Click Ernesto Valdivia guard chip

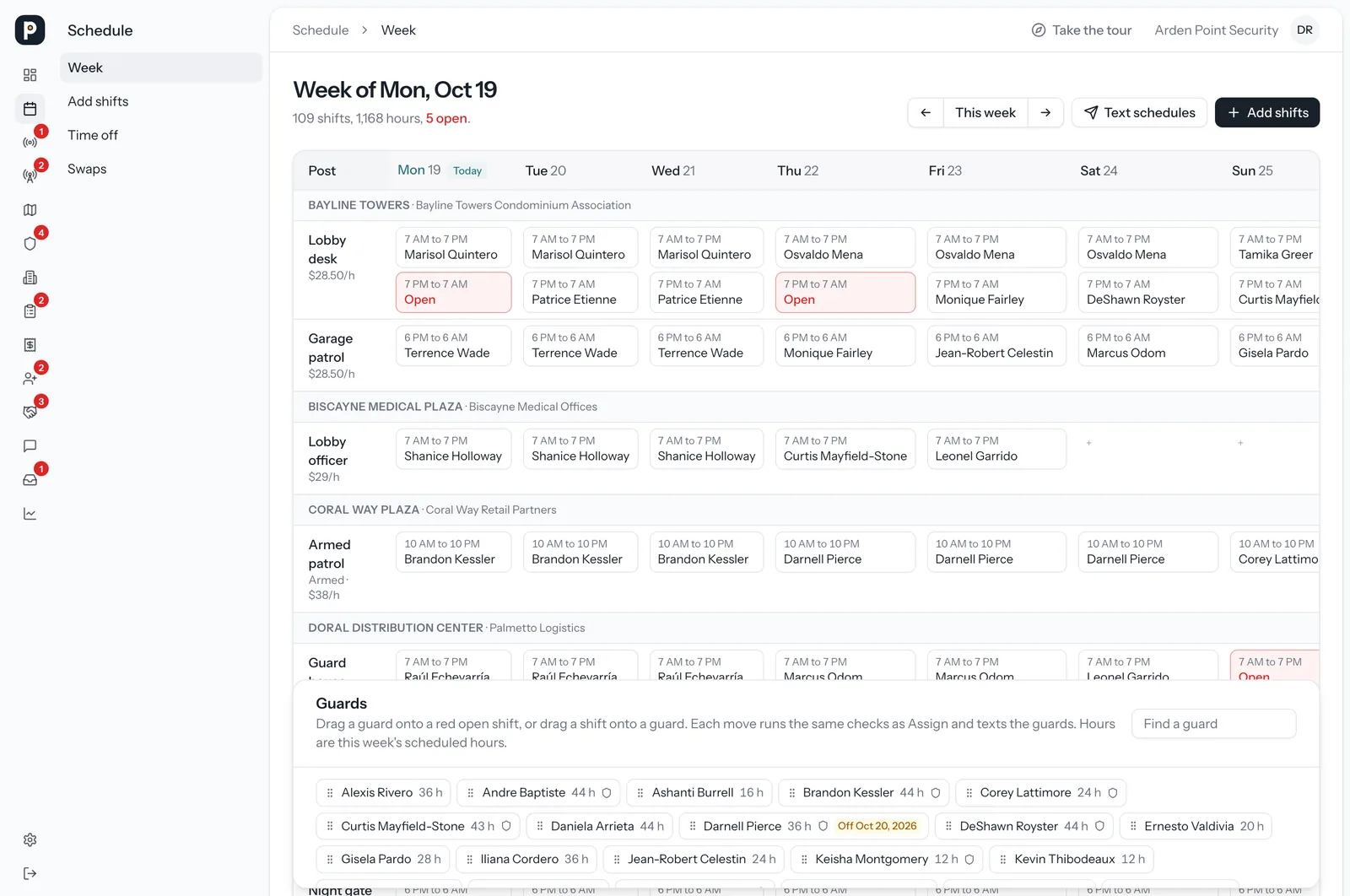pyautogui.click(x=1196, y=826)
